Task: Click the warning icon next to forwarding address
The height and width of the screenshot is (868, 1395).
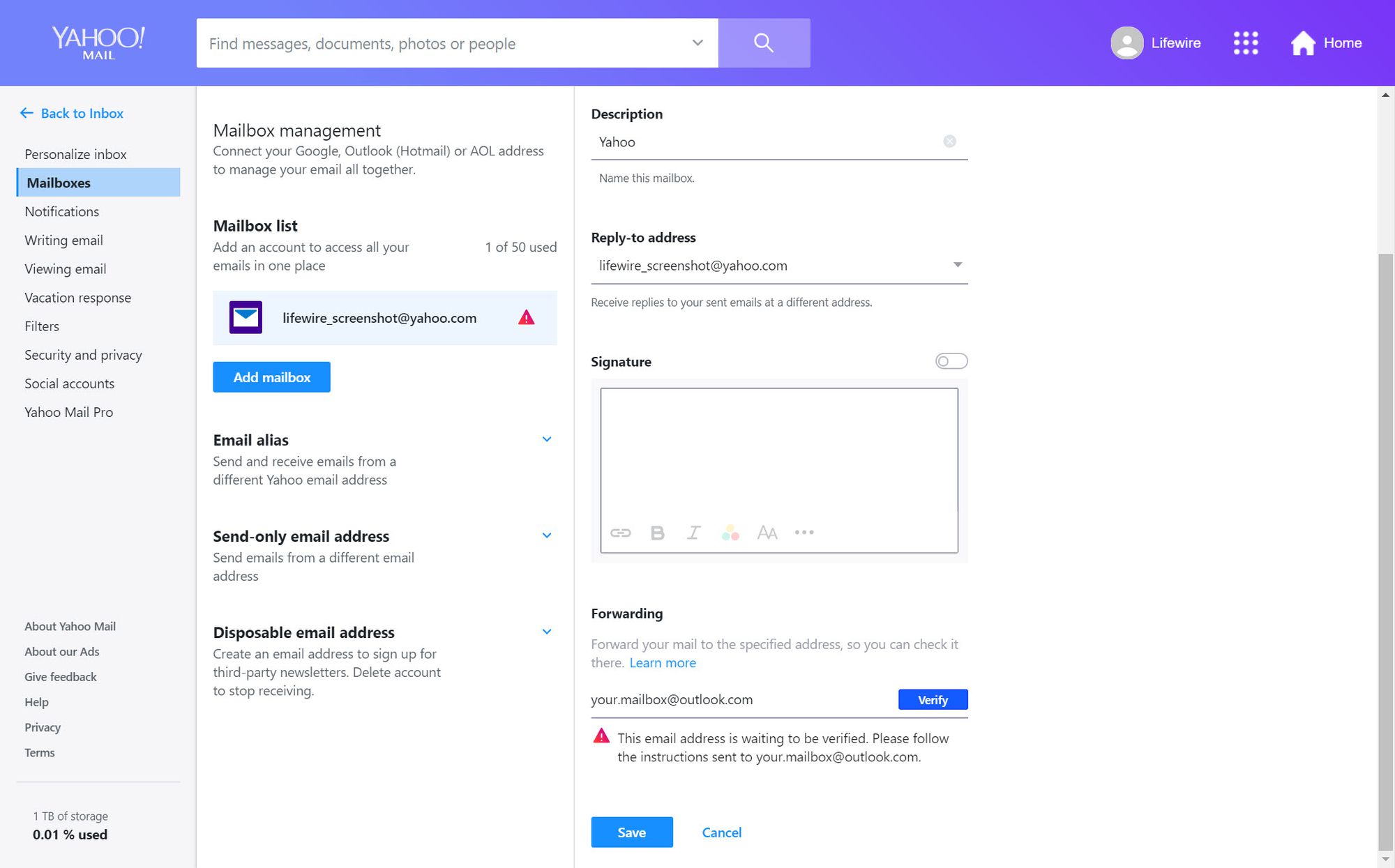Action: pyautogui.click(x=601, y=737)
